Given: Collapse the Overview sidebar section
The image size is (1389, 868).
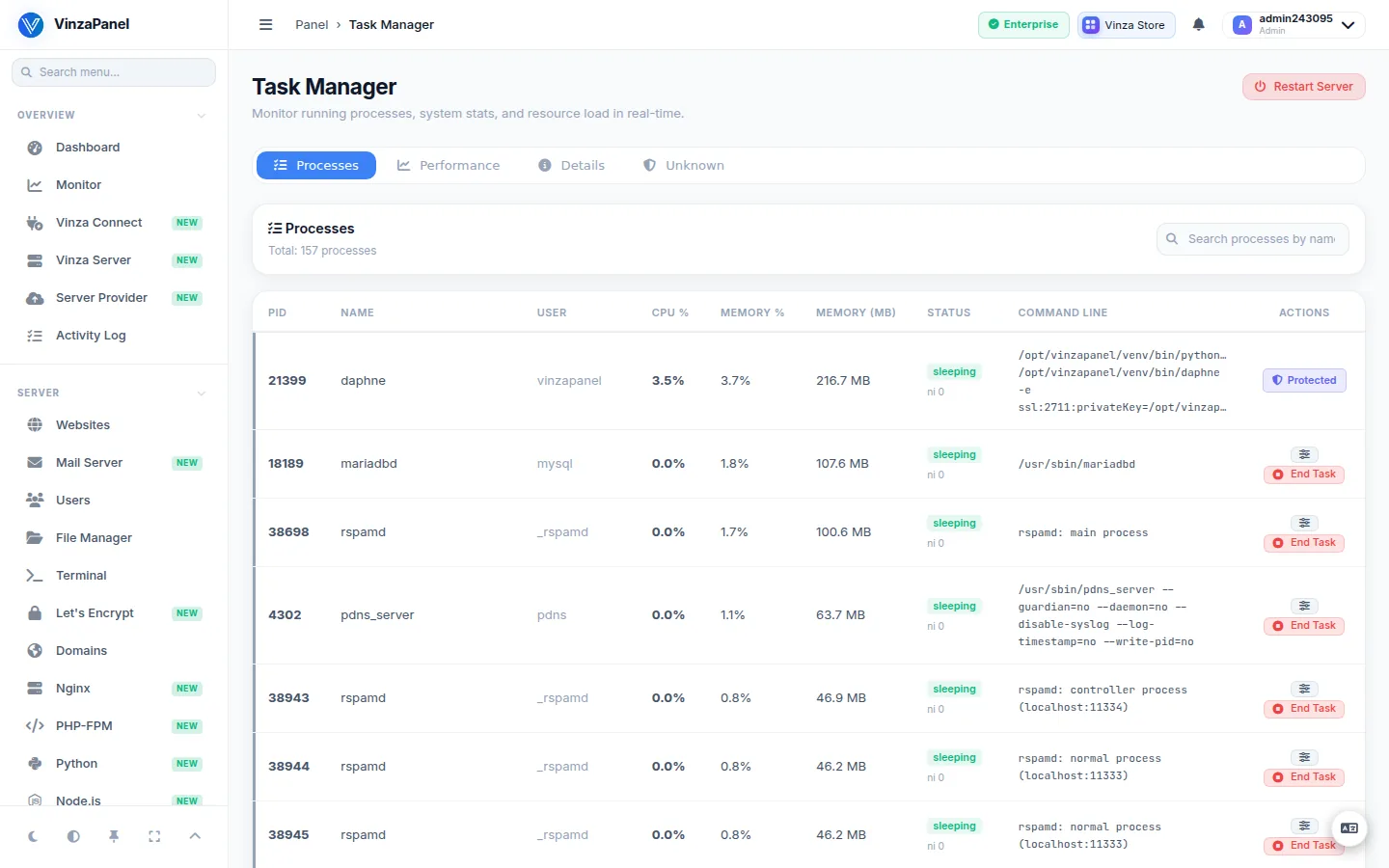Looking at the screenshot, I should coord(202,116).
